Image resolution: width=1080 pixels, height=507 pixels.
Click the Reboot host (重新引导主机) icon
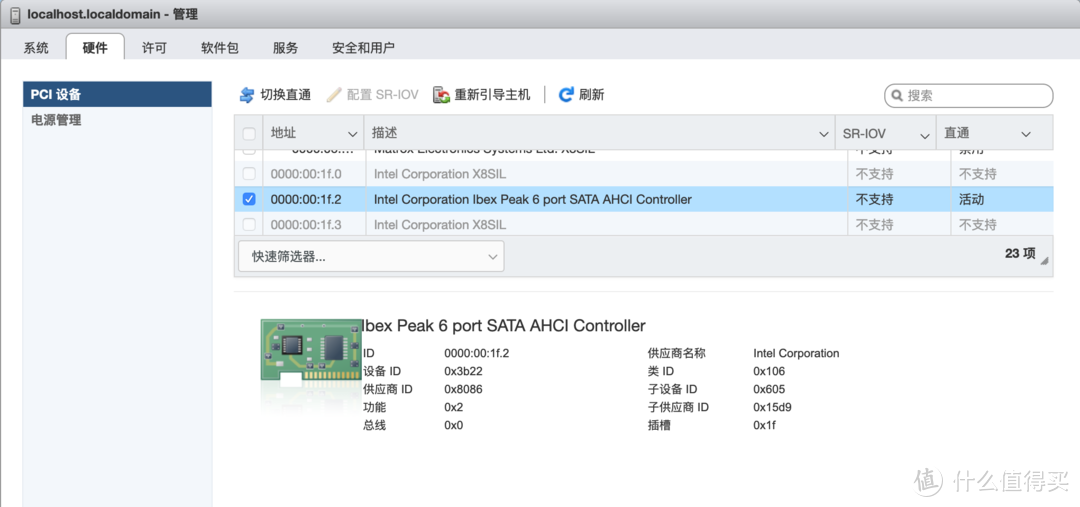441,95
